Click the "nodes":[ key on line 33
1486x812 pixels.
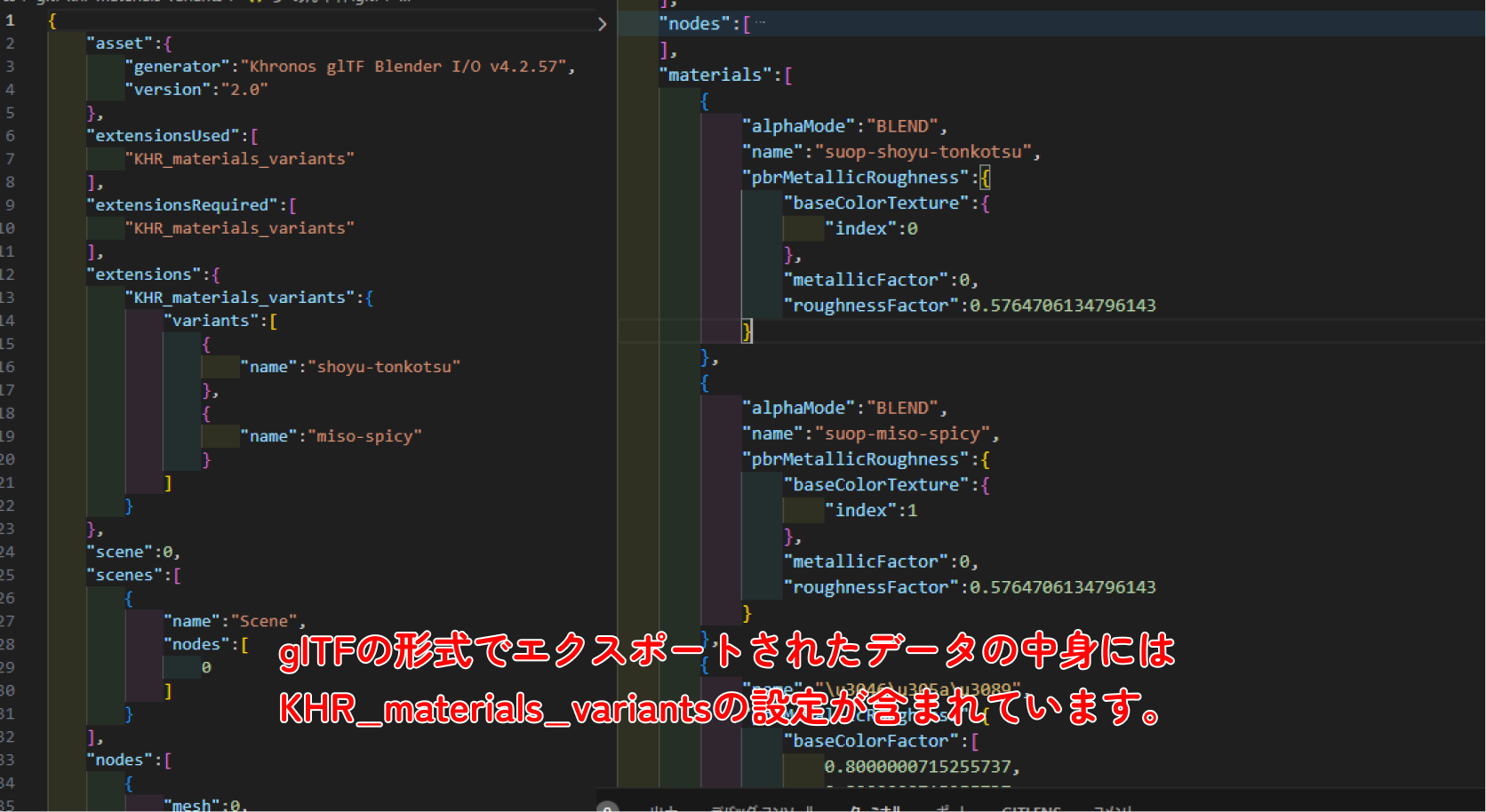pos(129,760)
